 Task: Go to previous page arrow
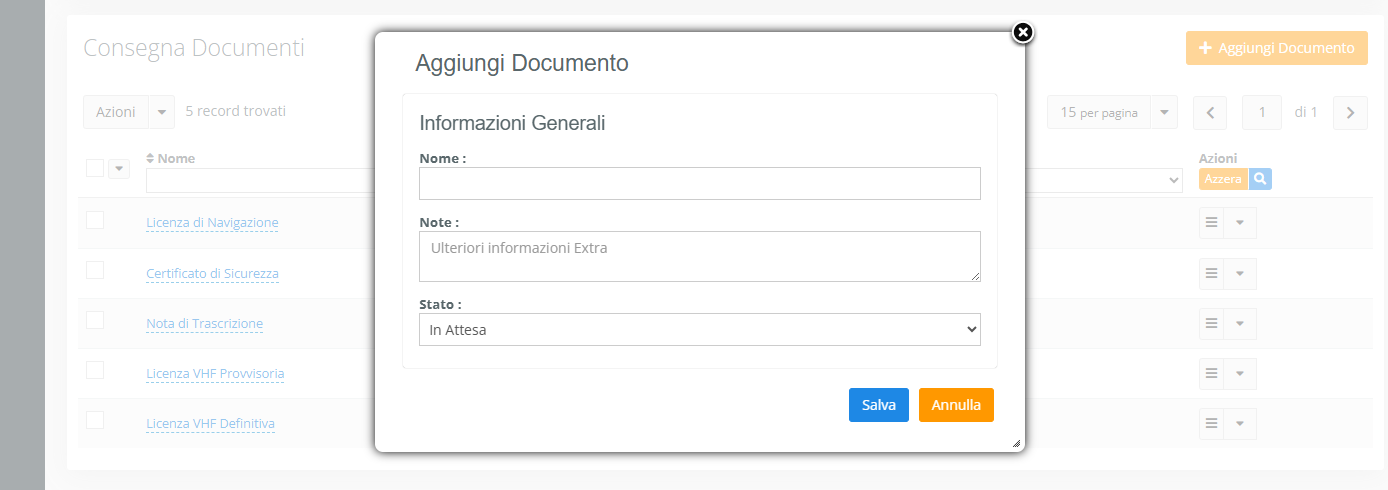[1210, 112]
